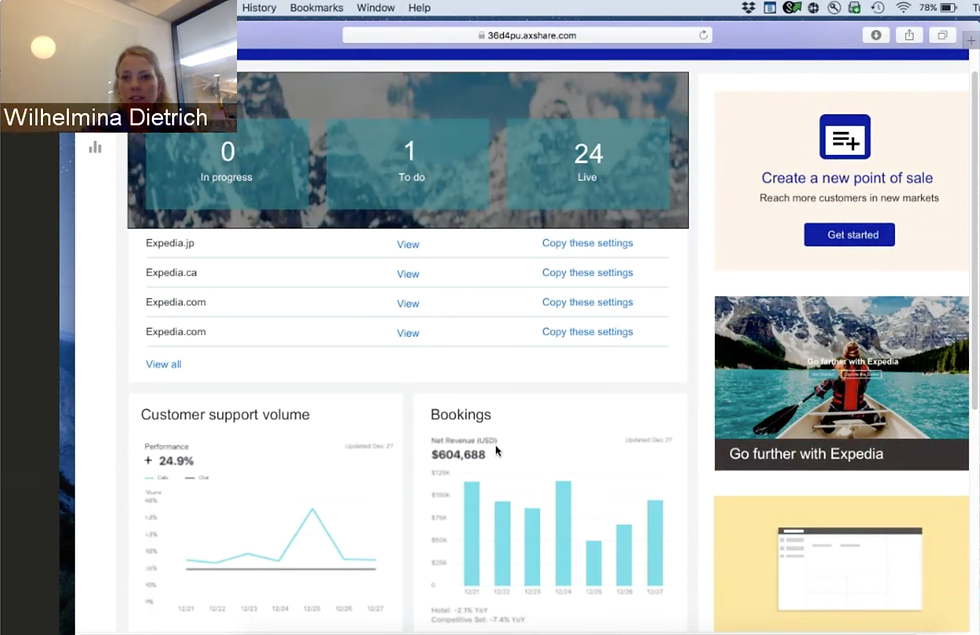Click the 12/21 bar in Bookings chart
This screenshot has width=980, height=635.
point(472,534)
